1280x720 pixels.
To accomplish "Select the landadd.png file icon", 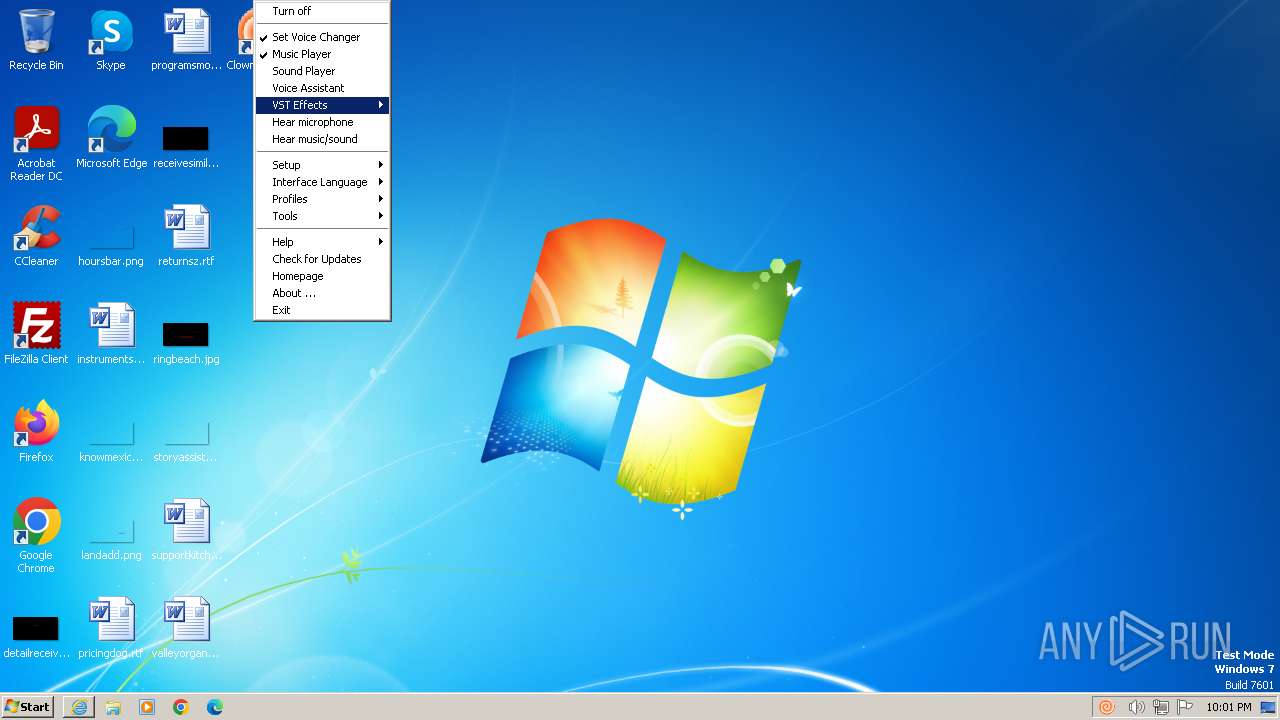I will (111, 538).
